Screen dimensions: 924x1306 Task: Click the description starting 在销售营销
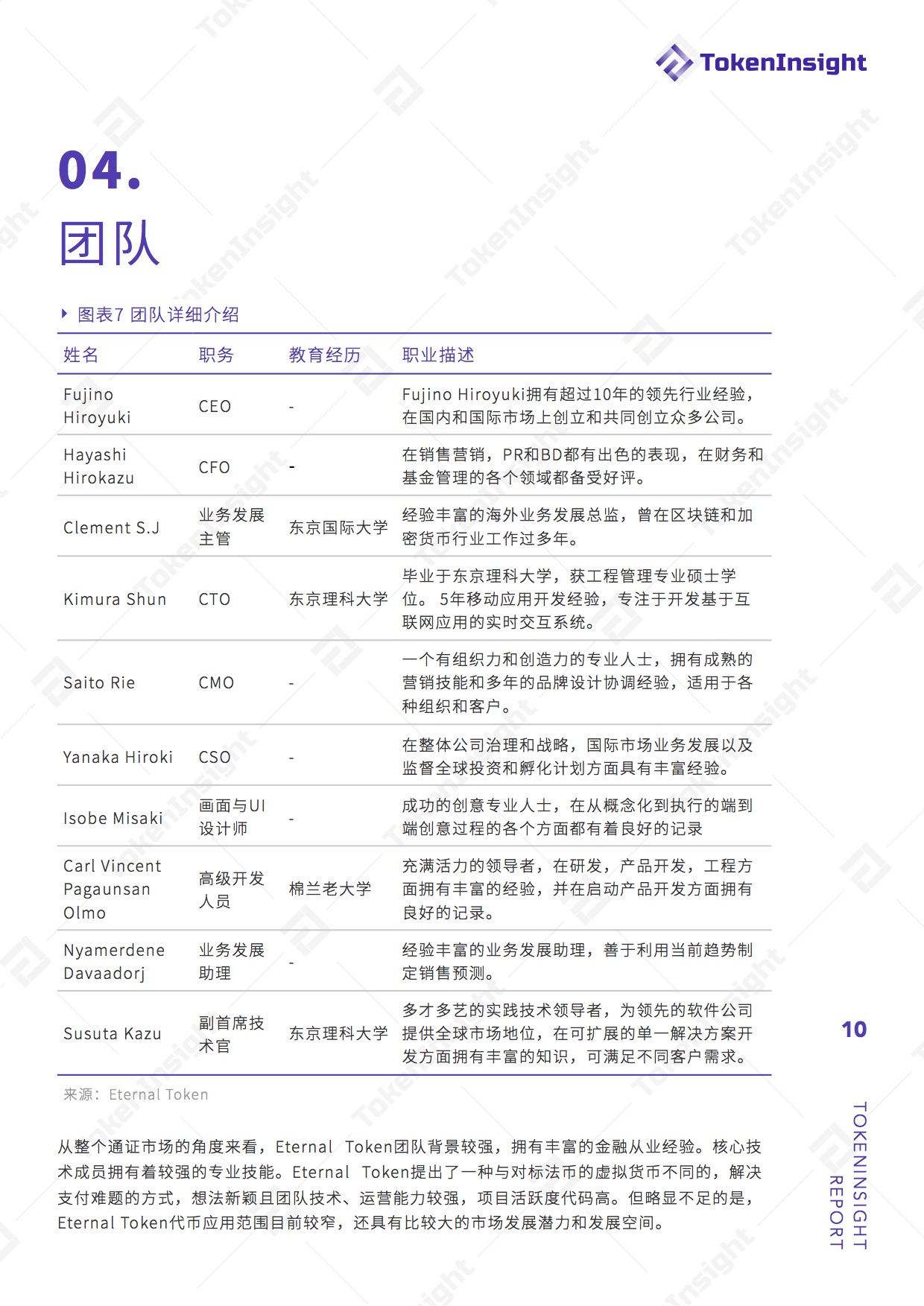(x=583, y=466)
